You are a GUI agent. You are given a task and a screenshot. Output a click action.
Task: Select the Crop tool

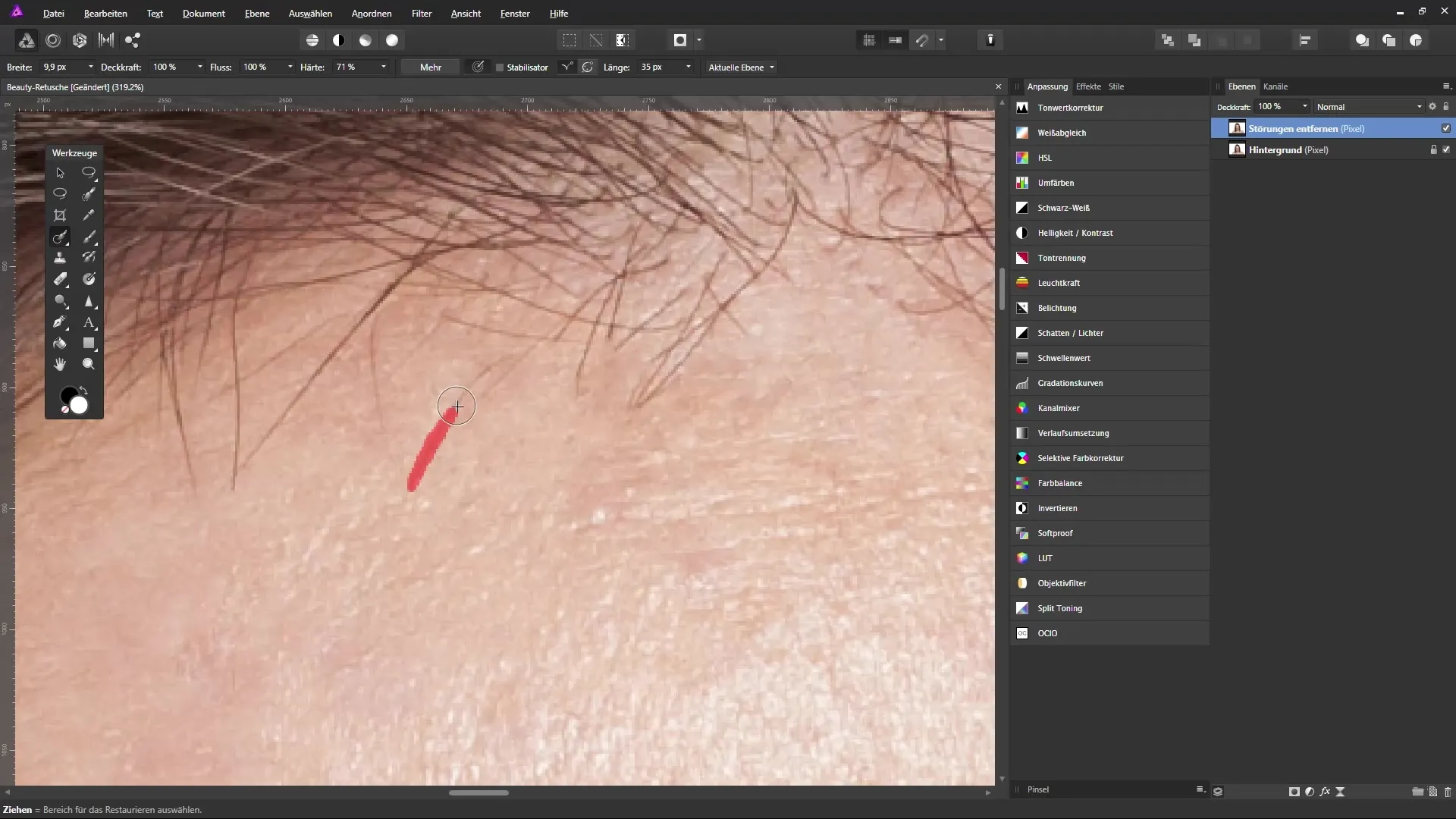tap(60, 215)
